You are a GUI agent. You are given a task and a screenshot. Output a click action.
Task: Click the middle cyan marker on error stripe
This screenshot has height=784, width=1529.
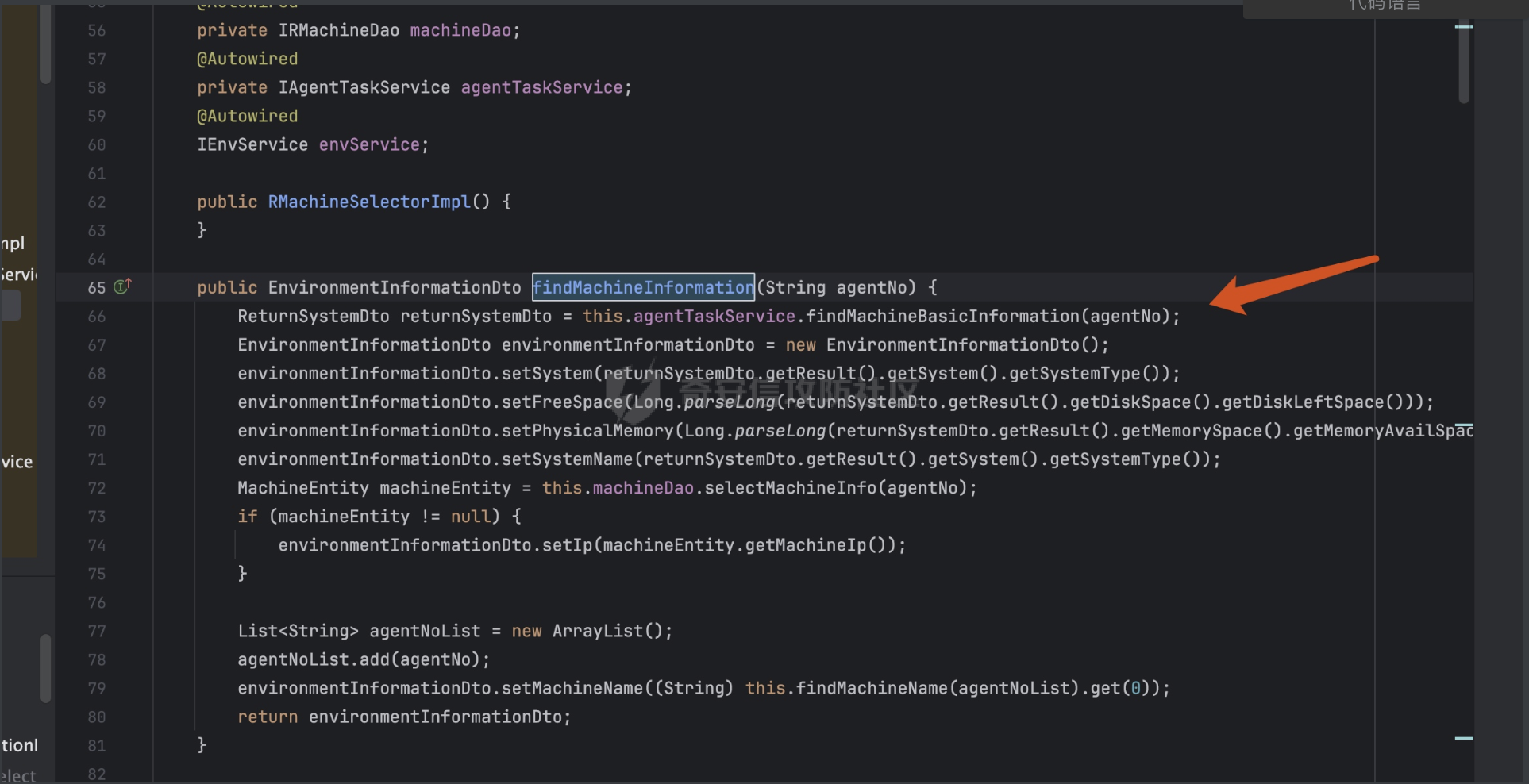point(1464,426)
